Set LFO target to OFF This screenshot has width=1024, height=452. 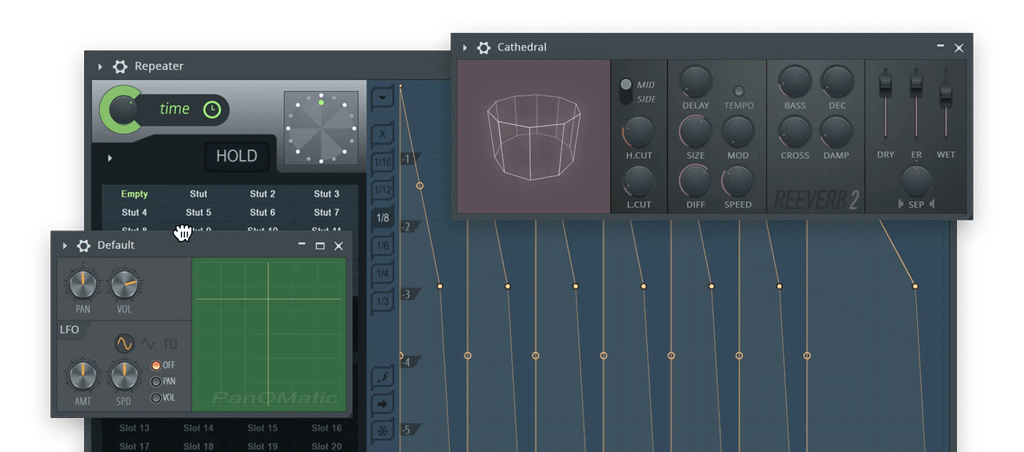point(156,365)
